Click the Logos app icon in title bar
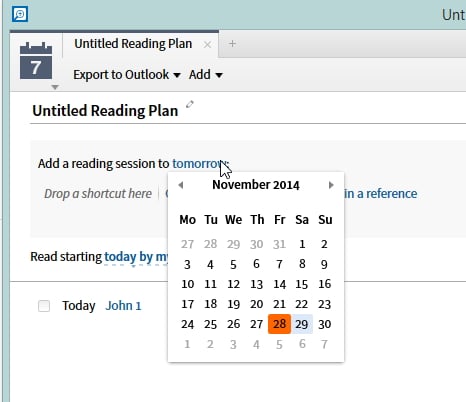This screenshot has height=402, width=466. tap(20, 14)
